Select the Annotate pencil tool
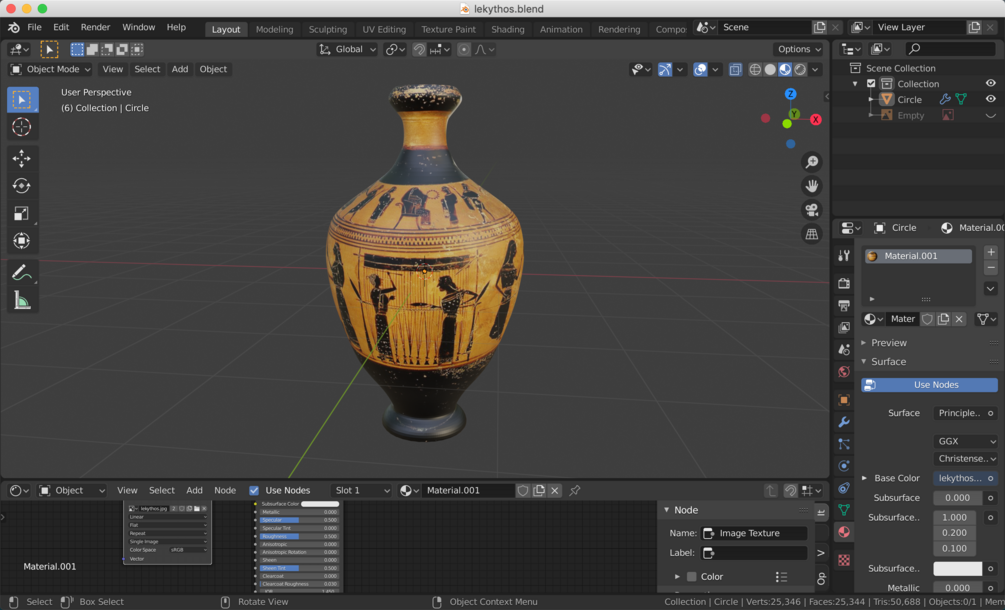Screen dimensions: 1005x610 22,272
